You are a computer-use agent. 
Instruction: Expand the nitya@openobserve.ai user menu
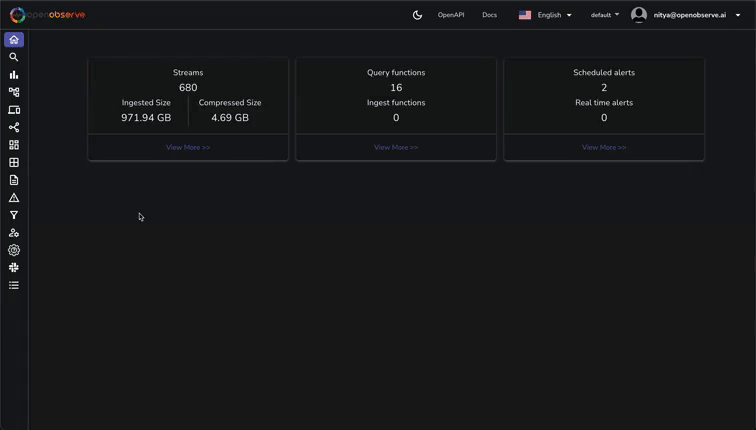(688, 15)
